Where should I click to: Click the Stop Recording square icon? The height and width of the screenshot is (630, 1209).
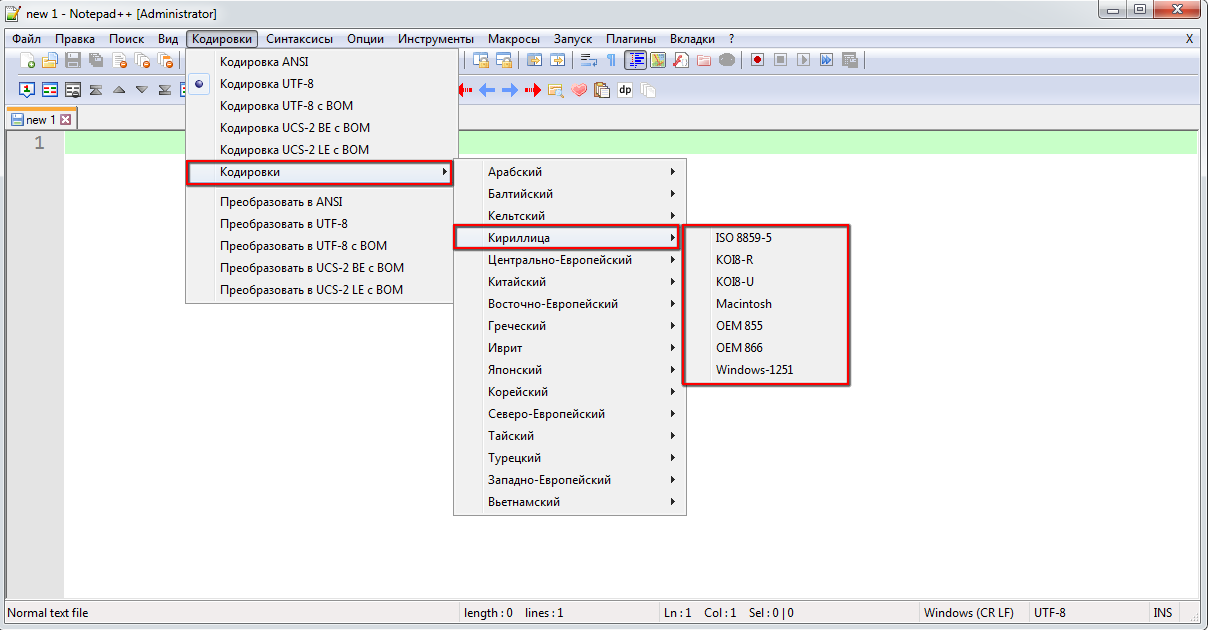780,60
